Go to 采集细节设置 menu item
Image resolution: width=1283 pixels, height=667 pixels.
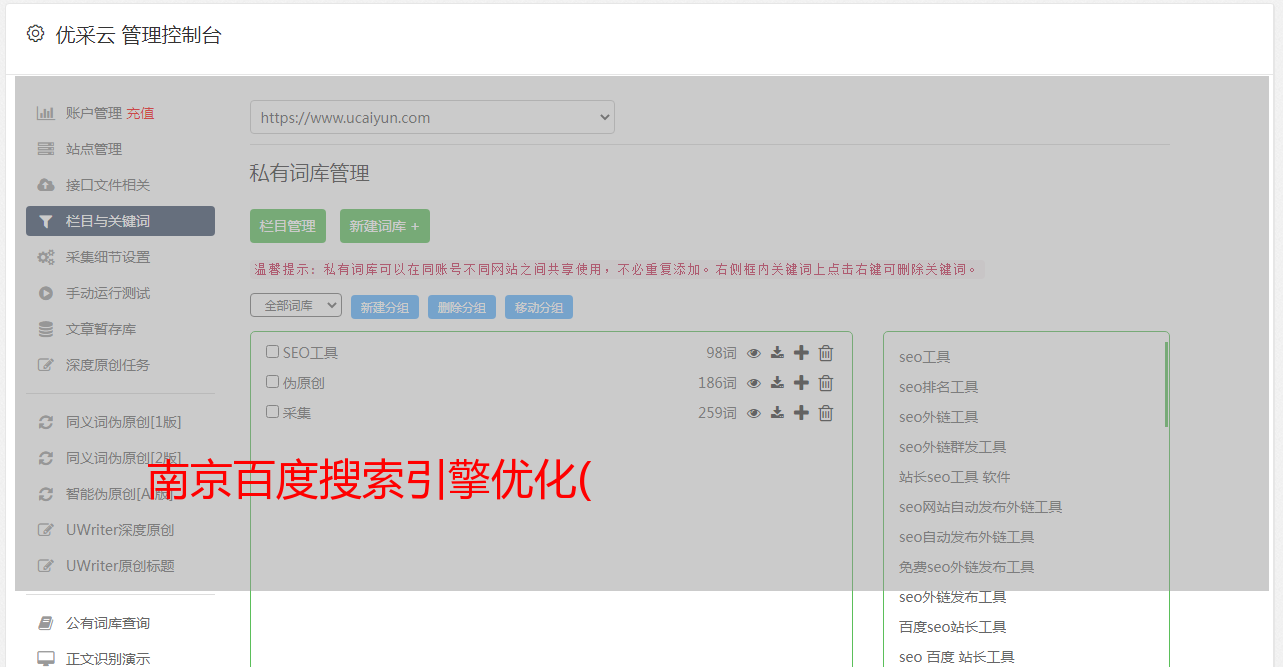point(108,257)
